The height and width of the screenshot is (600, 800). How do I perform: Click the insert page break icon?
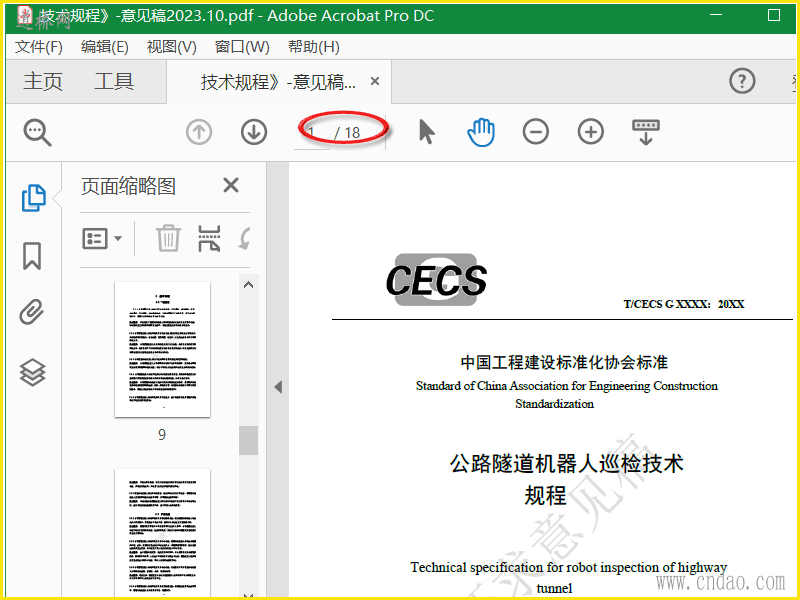(209, 238)
